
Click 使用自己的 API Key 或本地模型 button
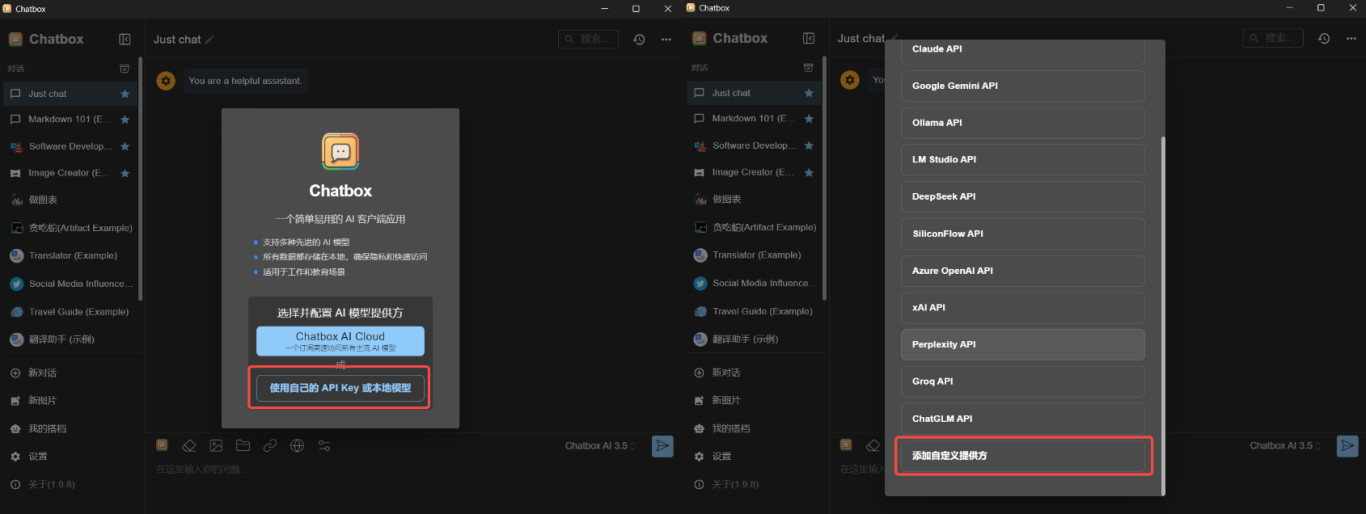[340, 388]
